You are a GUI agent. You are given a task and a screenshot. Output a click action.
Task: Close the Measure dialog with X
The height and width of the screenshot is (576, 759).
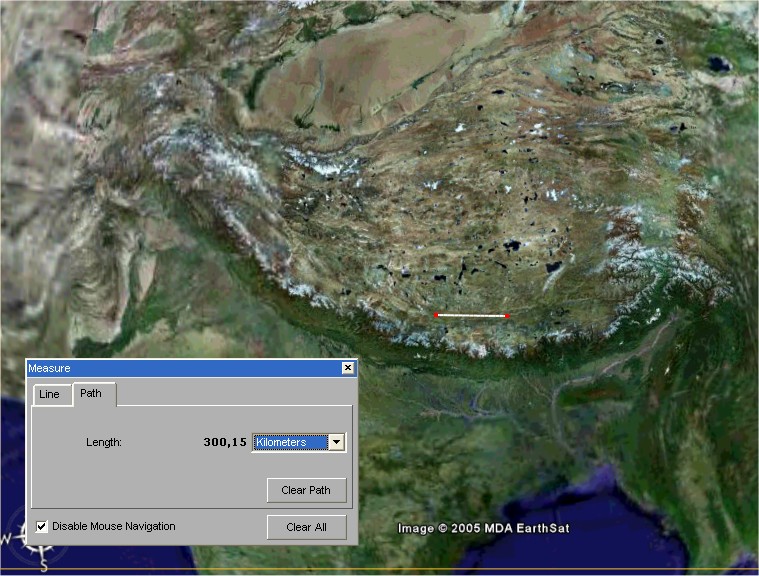348,368
